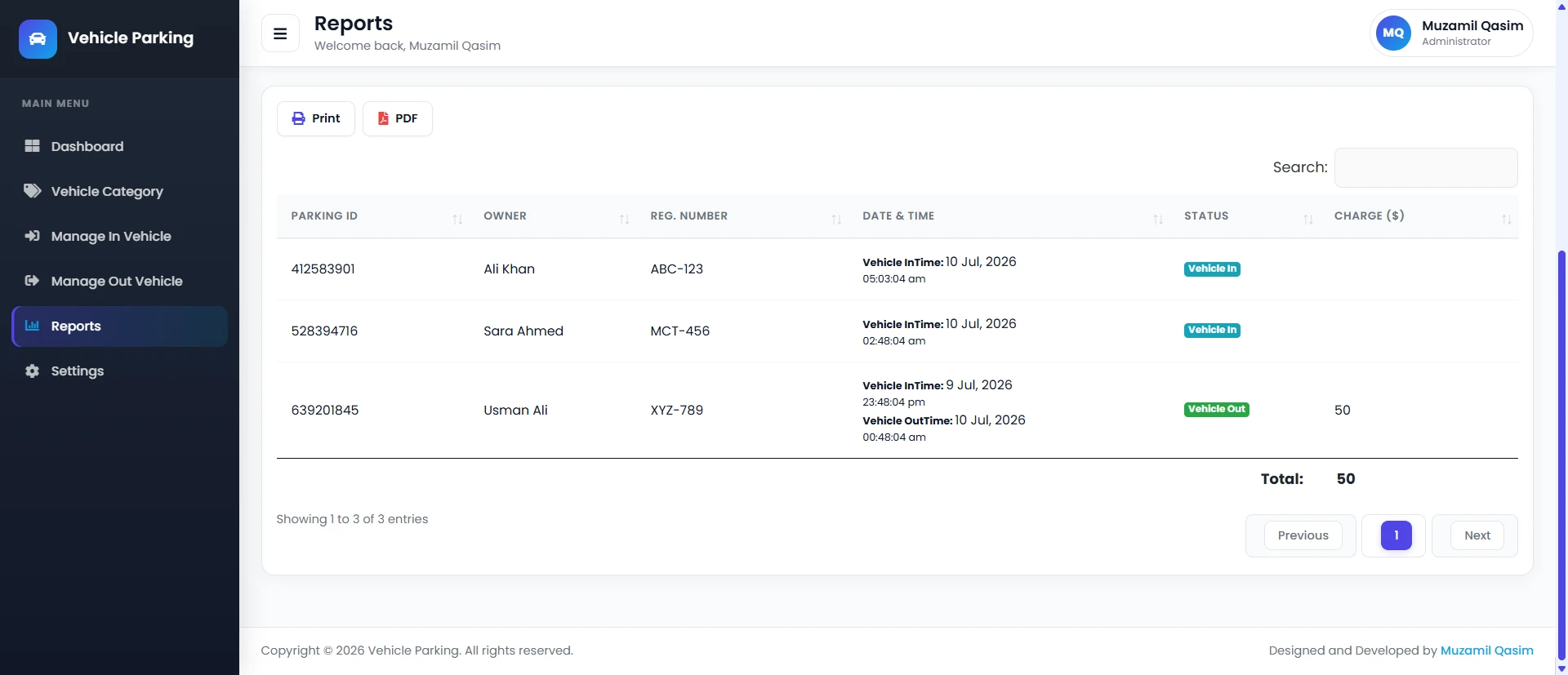Viewport: 1568px width, 675px height.
Task: Click the Reports bar chart icon
Action: pos(32,326)
